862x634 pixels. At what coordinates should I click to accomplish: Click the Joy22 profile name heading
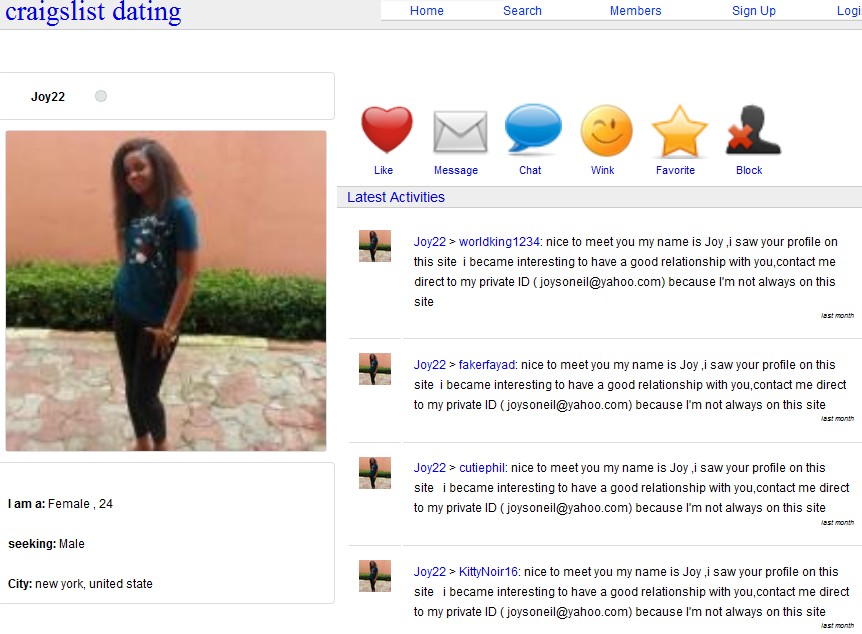[48, 97]
